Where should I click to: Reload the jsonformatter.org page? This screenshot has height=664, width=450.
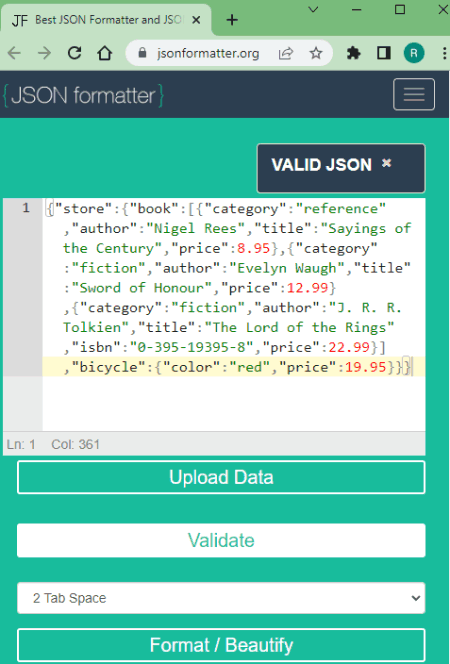(75, 53)
